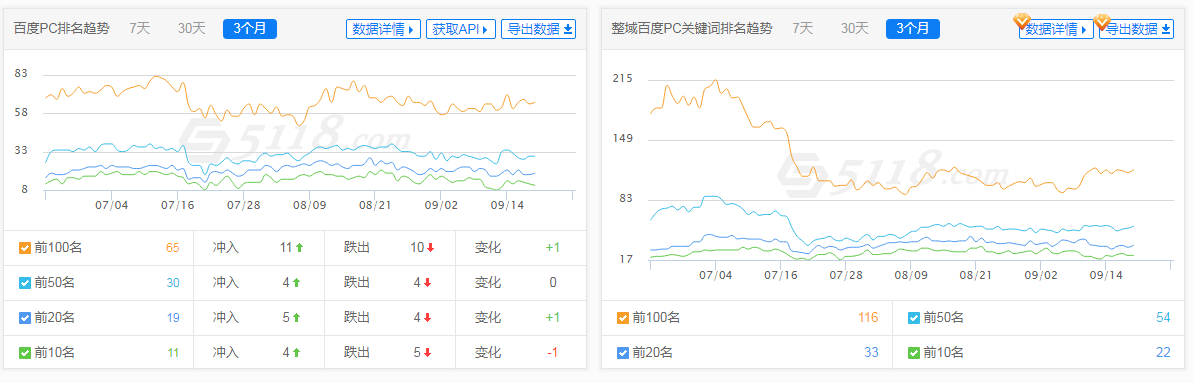Viewport: 1194px width, 383px height.
Task: Click the orange diamond icon above 导出数据
Action: click(1102, 21)
